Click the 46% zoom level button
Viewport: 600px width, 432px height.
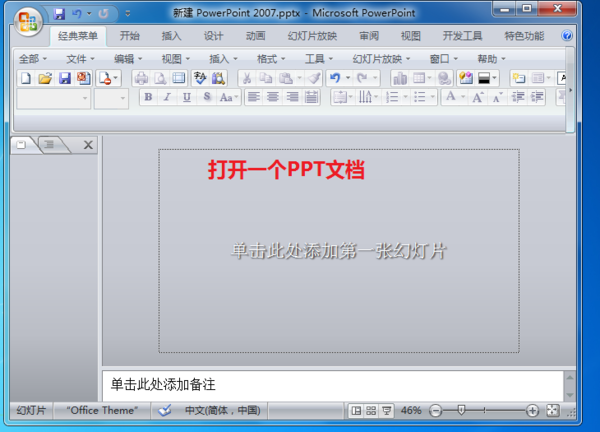(411, 411)
